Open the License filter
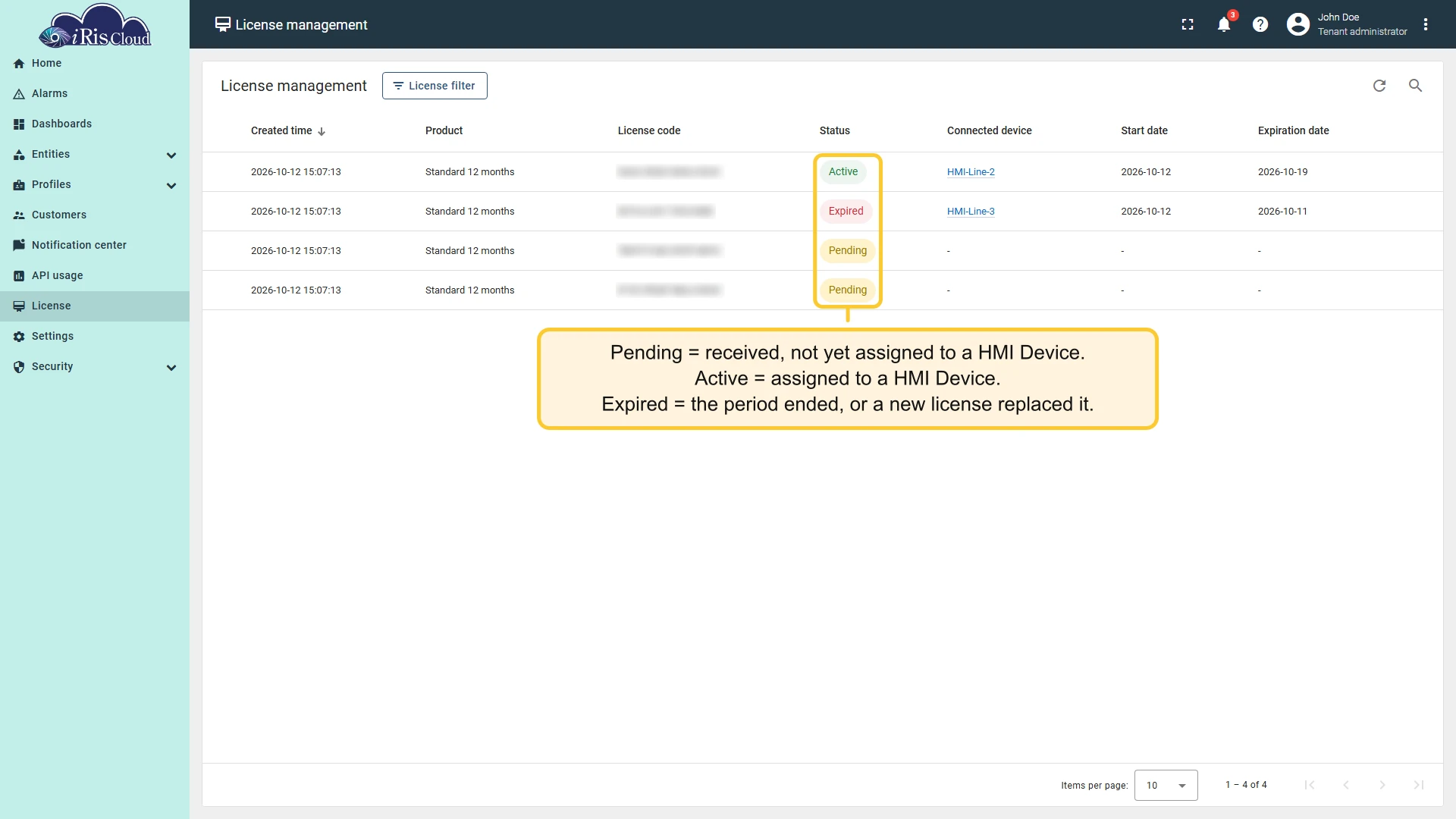Screen dimensions: 1456x819 pyautogui.click(x=435, y=86)
